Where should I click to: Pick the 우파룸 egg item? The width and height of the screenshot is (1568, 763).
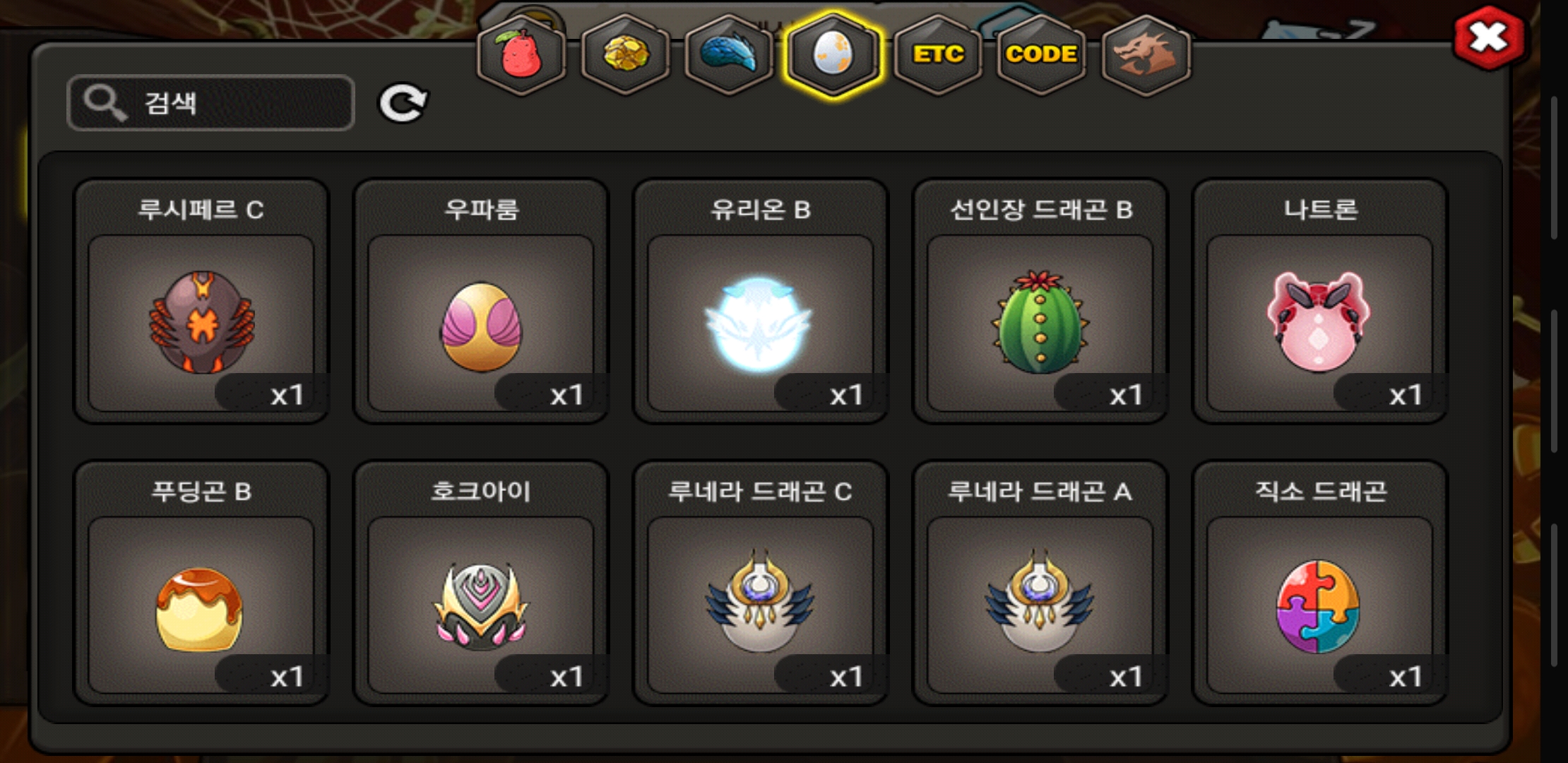[481, 301]
